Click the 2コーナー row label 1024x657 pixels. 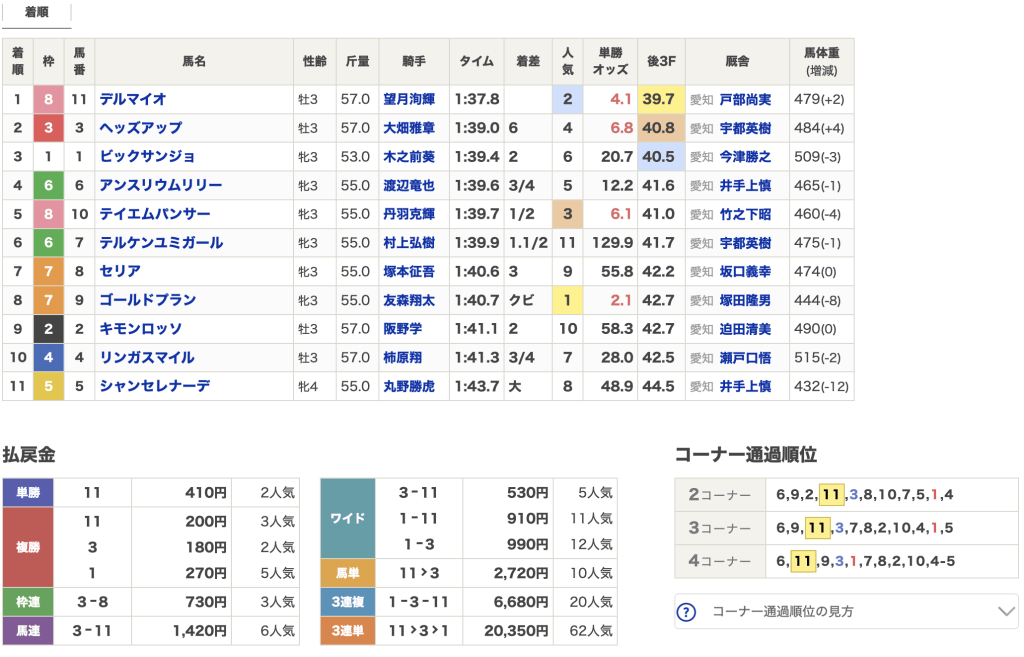coord(720,494)
